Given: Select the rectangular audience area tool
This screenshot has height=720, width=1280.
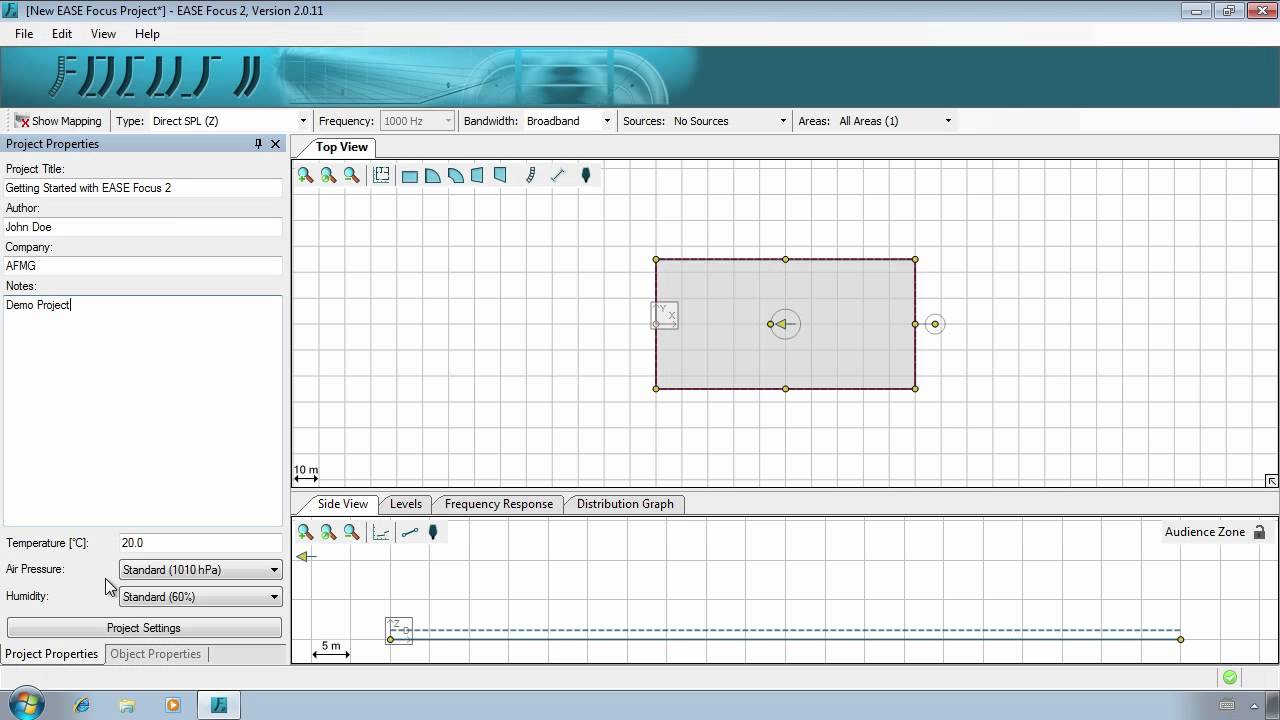Looking at the screenshot, I should 410,176.
